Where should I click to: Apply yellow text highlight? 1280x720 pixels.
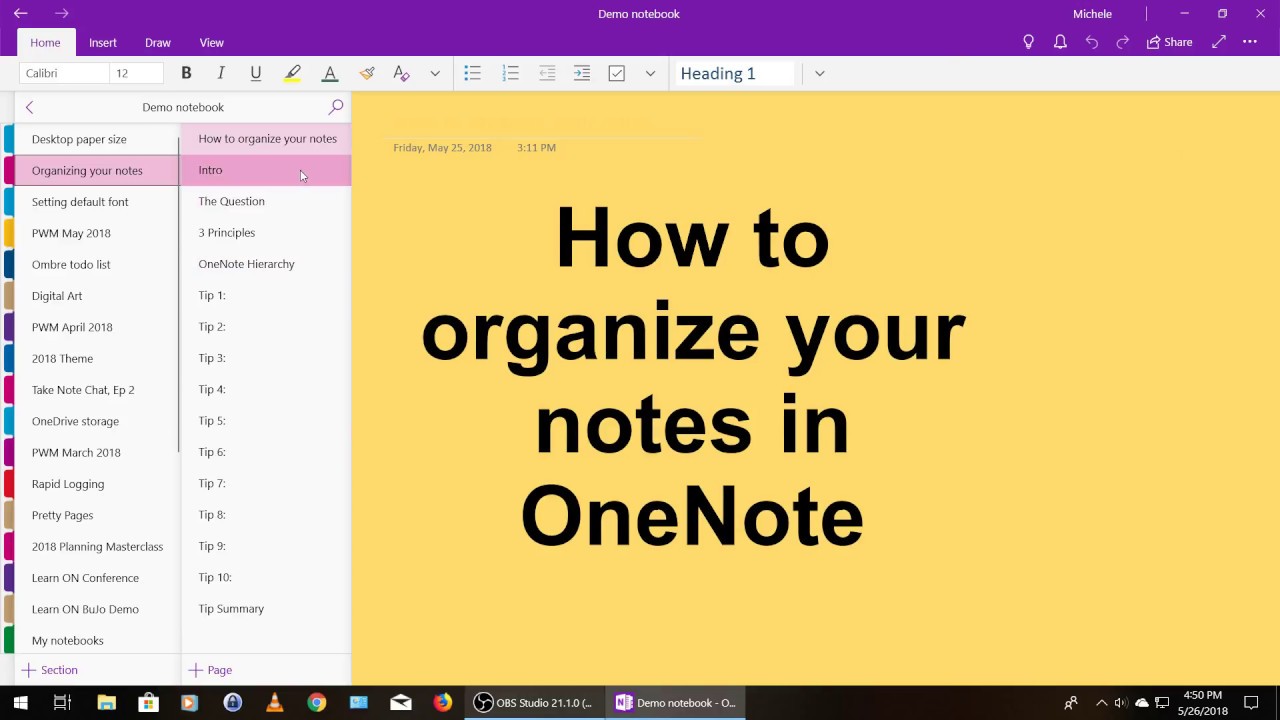[293, 73]
